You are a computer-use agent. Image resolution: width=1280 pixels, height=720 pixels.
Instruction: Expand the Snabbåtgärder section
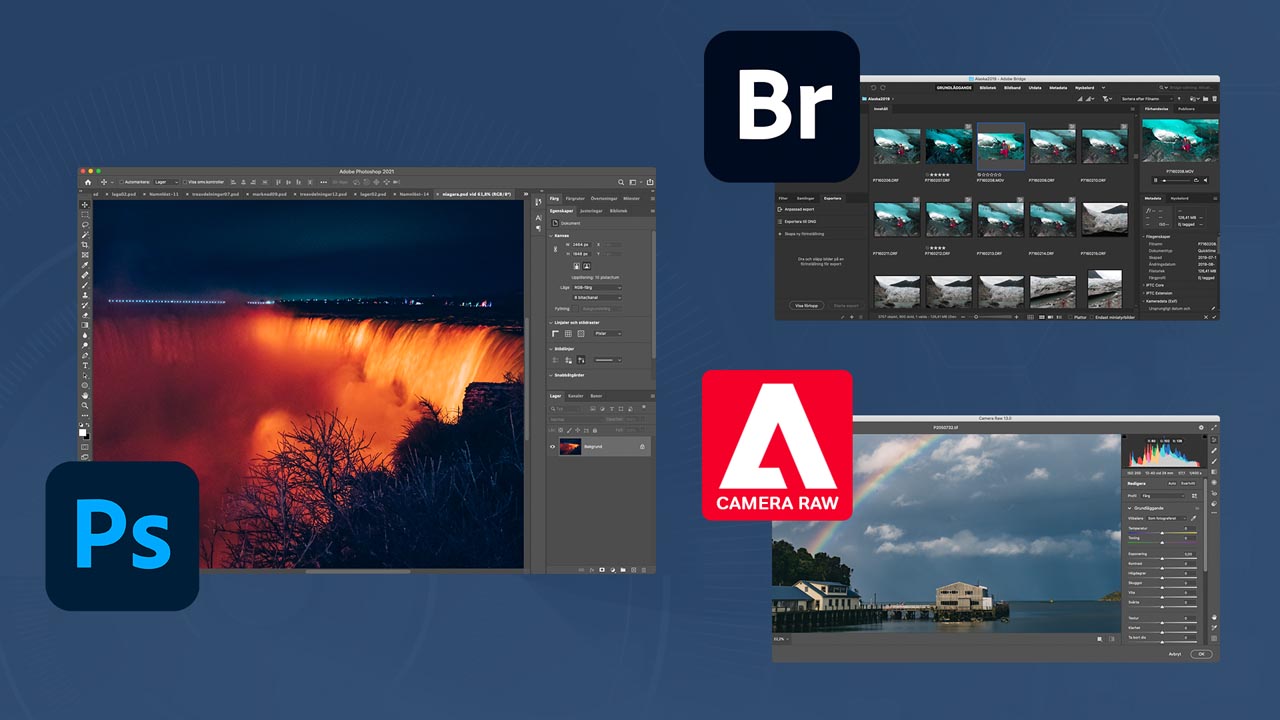tap(551, 375)
